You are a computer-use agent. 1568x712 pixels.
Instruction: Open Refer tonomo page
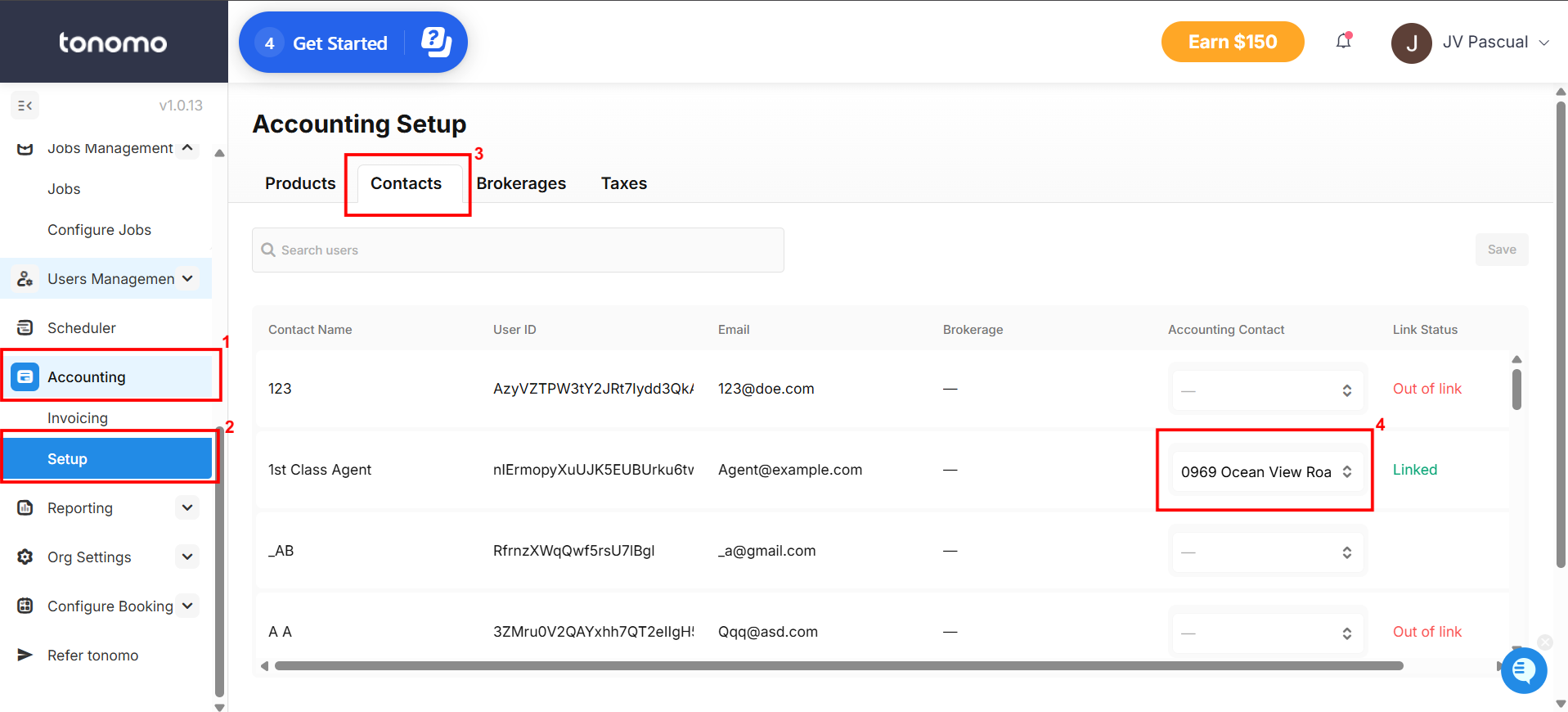pos(92,656)
